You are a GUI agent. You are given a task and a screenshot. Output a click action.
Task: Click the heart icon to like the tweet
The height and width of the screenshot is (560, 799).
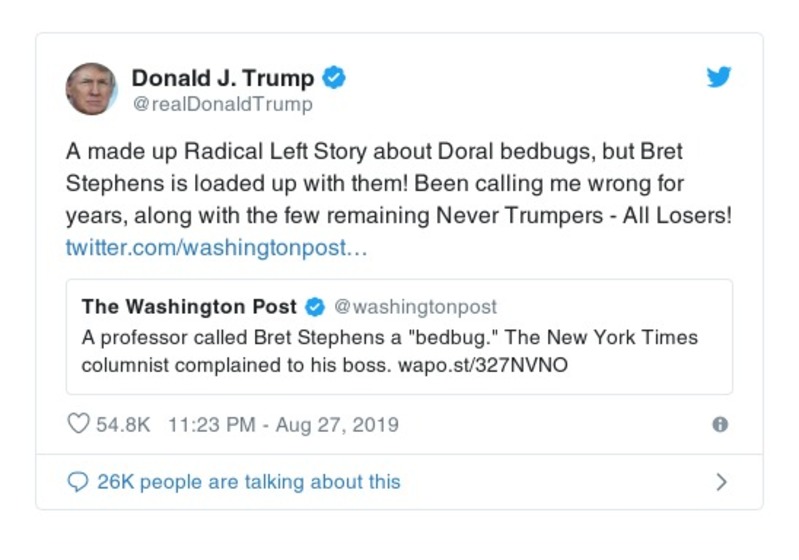click(78, 424)
